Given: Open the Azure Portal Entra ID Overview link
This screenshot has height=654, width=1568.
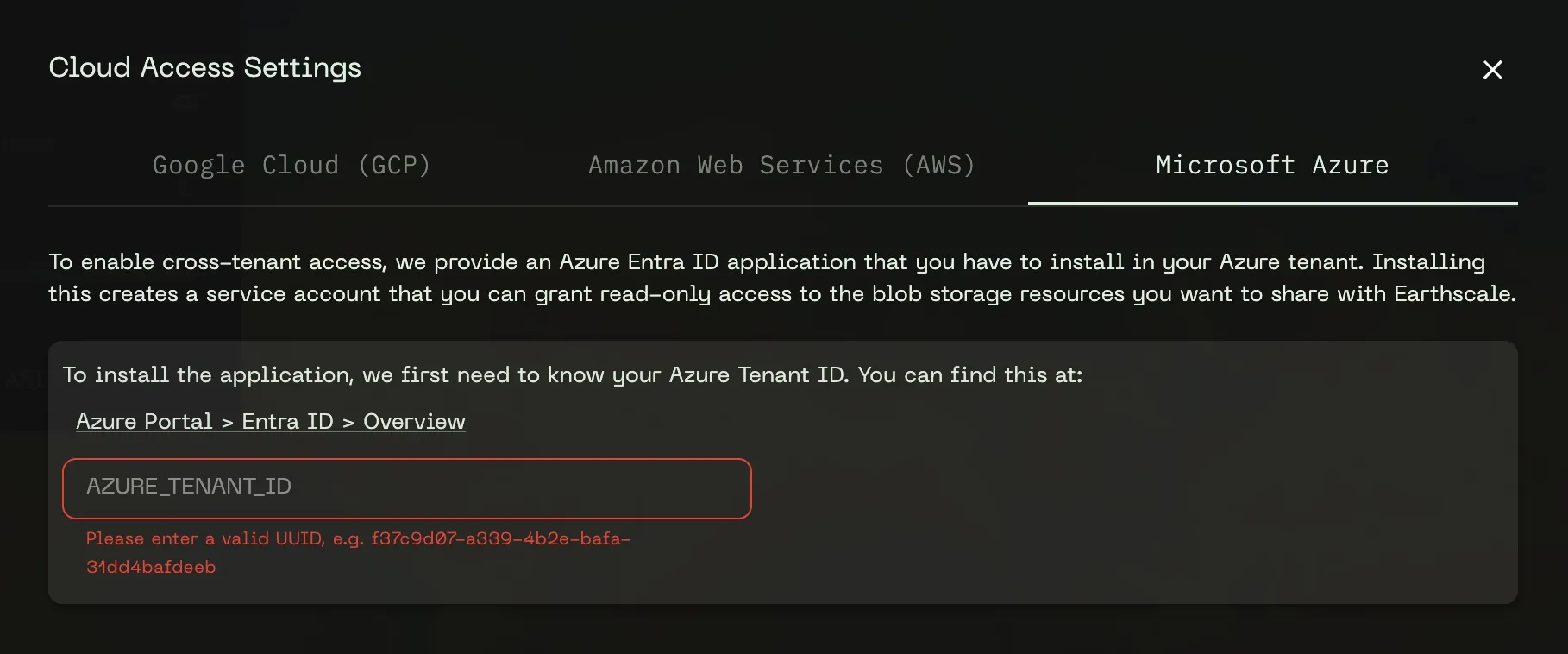Looking at the screenshot, I should [271, 422].
